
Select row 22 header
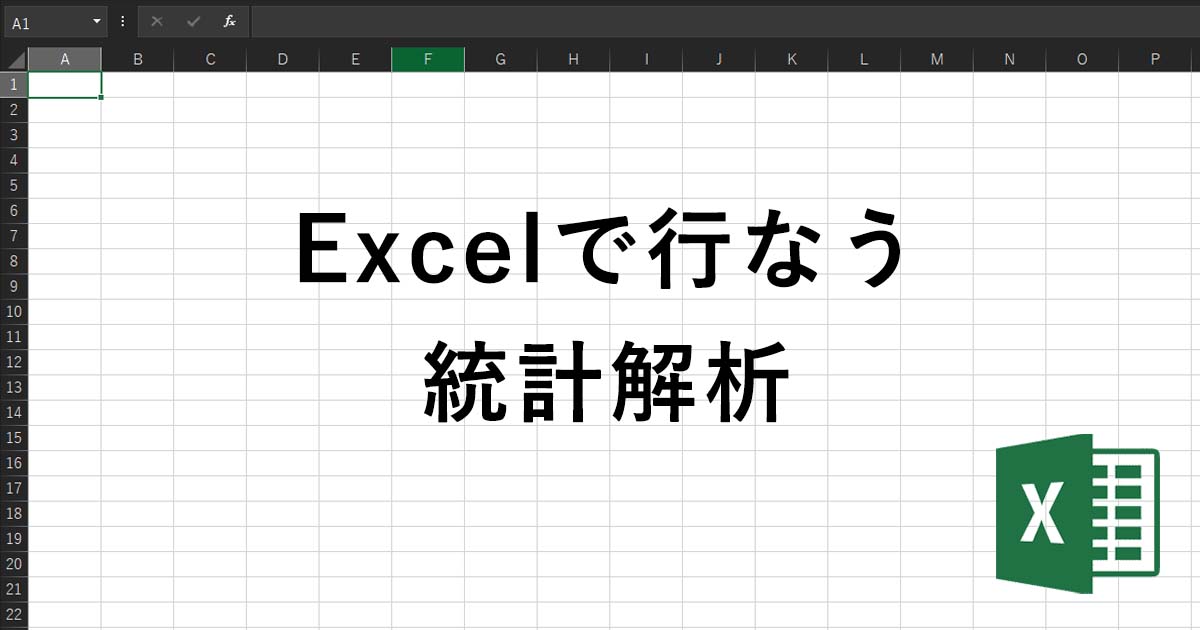click(14, 614)
